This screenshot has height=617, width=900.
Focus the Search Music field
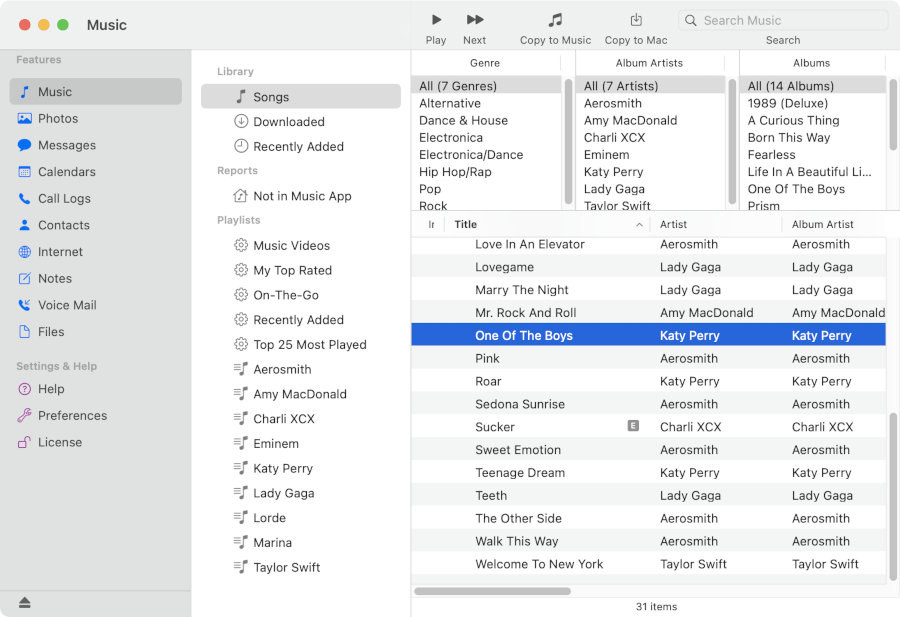click(x=783, y=21)
